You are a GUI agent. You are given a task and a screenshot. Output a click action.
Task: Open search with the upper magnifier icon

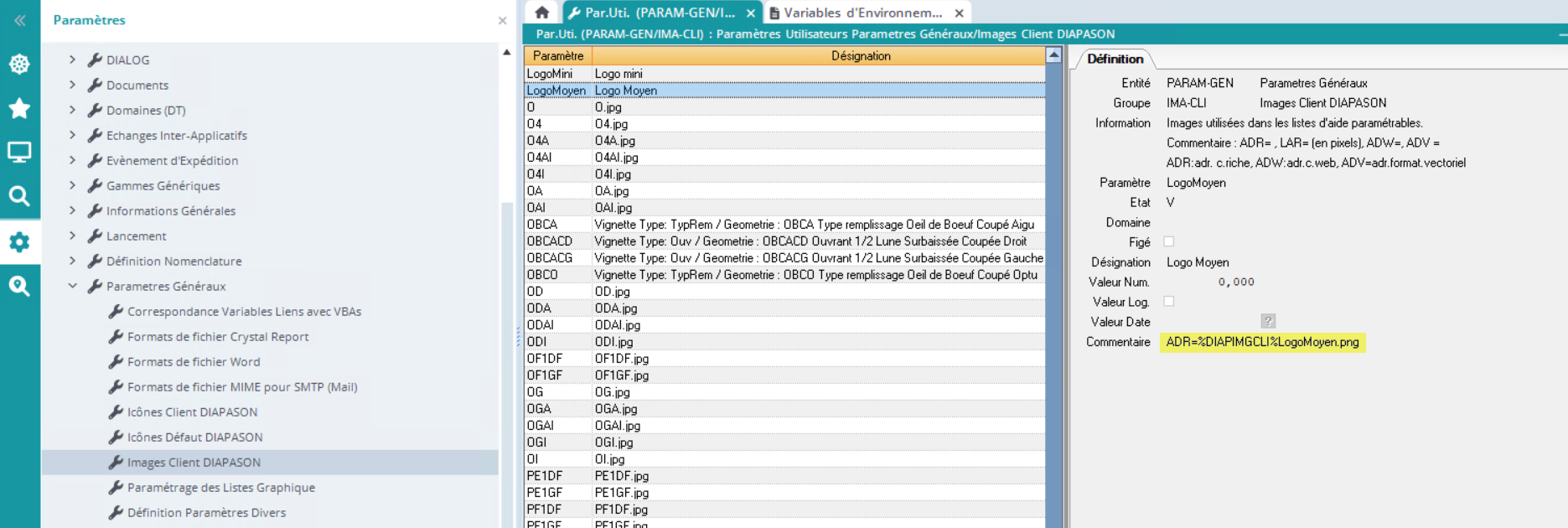[19, 196]
